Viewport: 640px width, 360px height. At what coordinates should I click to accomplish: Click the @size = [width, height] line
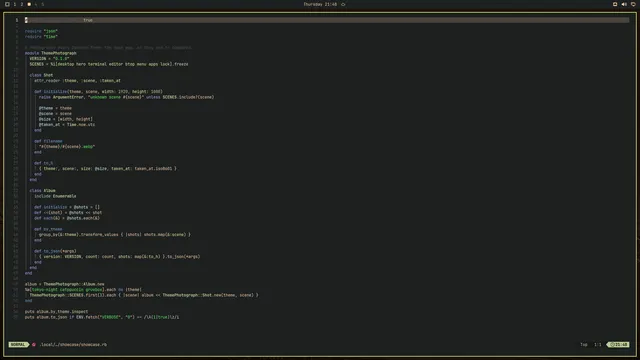[66, 119]
